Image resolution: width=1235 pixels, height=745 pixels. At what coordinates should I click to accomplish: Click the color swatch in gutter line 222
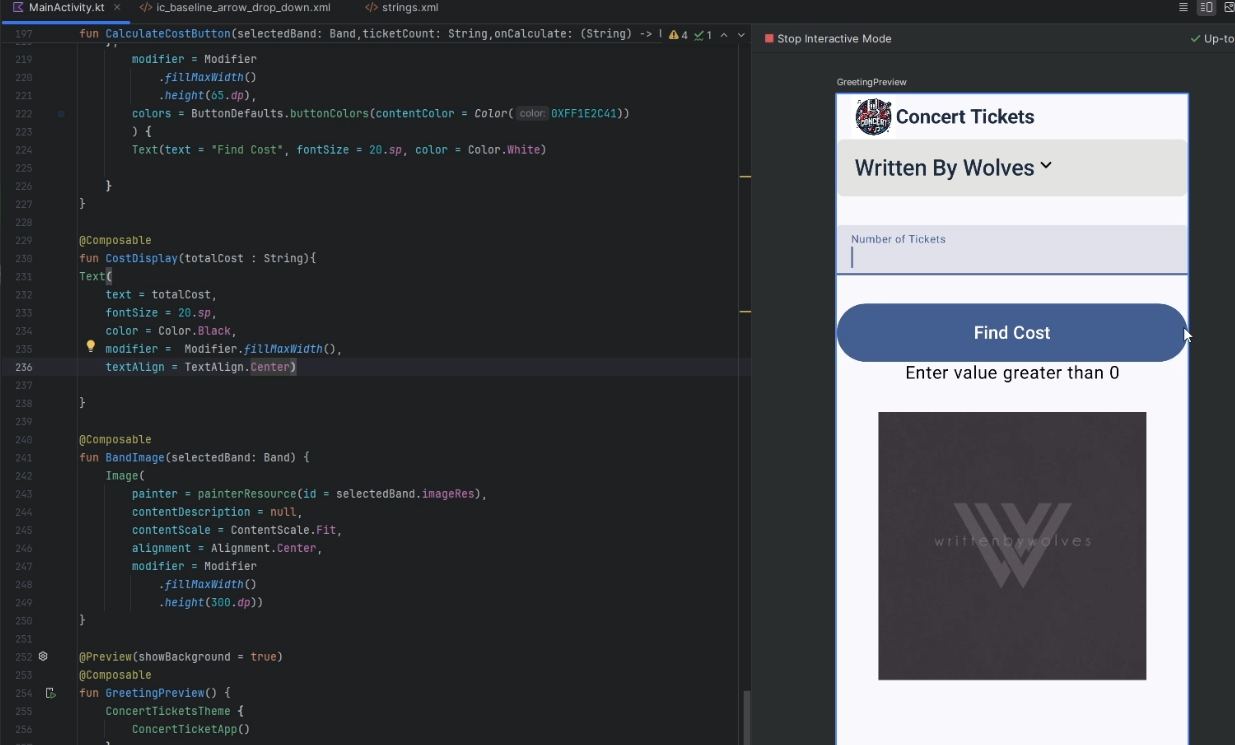[61, 114]
